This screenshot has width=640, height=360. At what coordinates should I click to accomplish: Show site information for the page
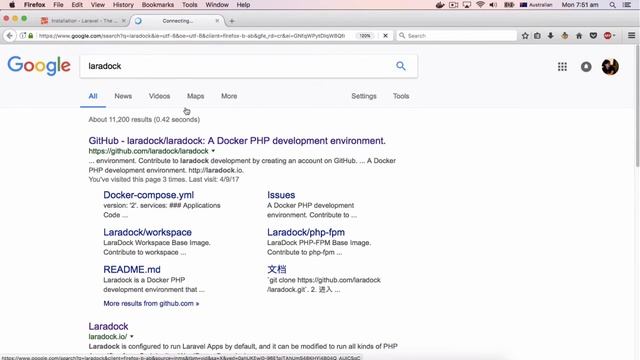click(x=23, y=36)
